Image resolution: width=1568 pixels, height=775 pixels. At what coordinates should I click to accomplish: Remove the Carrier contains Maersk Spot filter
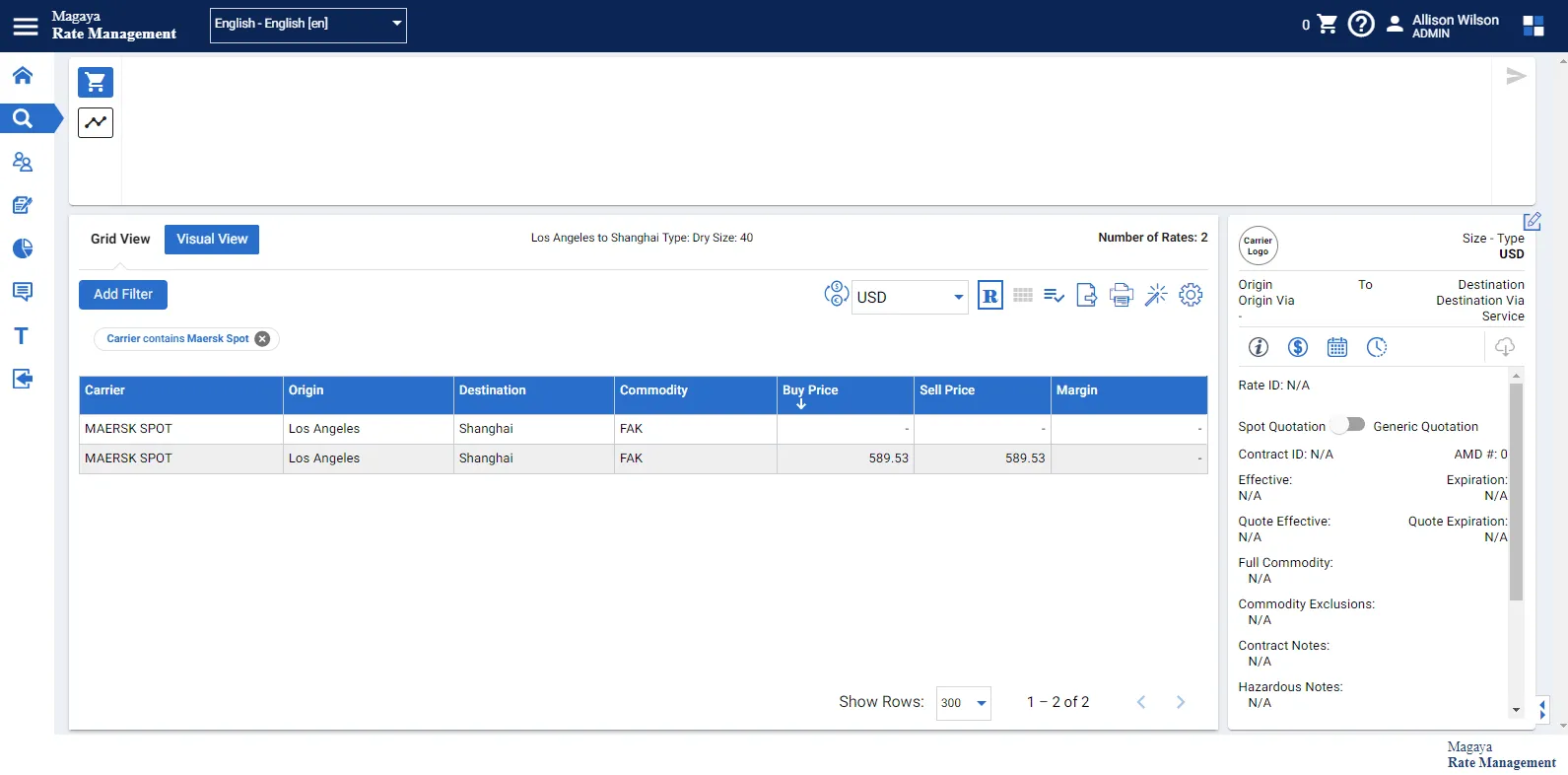(x=262, y=339)
